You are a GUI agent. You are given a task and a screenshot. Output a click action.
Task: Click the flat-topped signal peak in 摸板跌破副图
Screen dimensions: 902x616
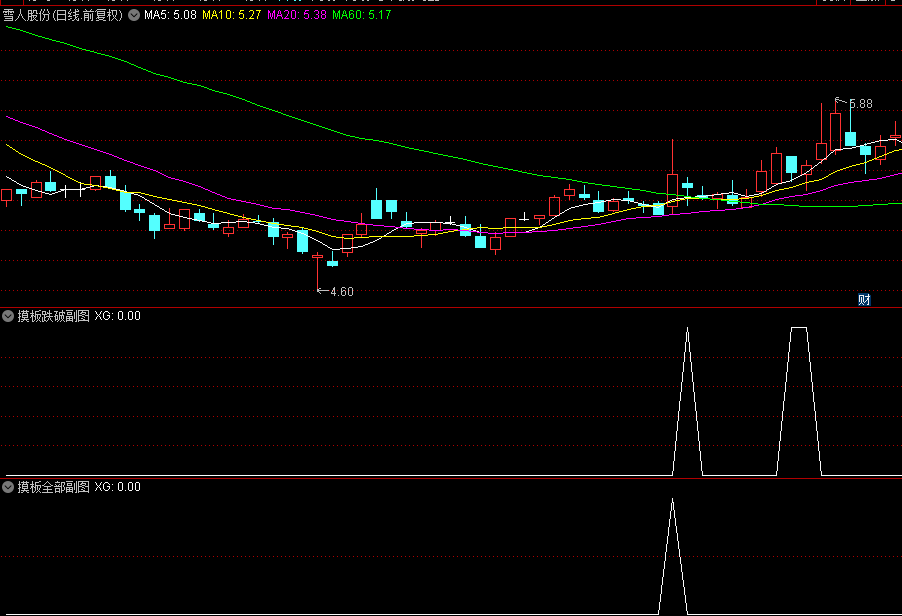pos(799,328)
